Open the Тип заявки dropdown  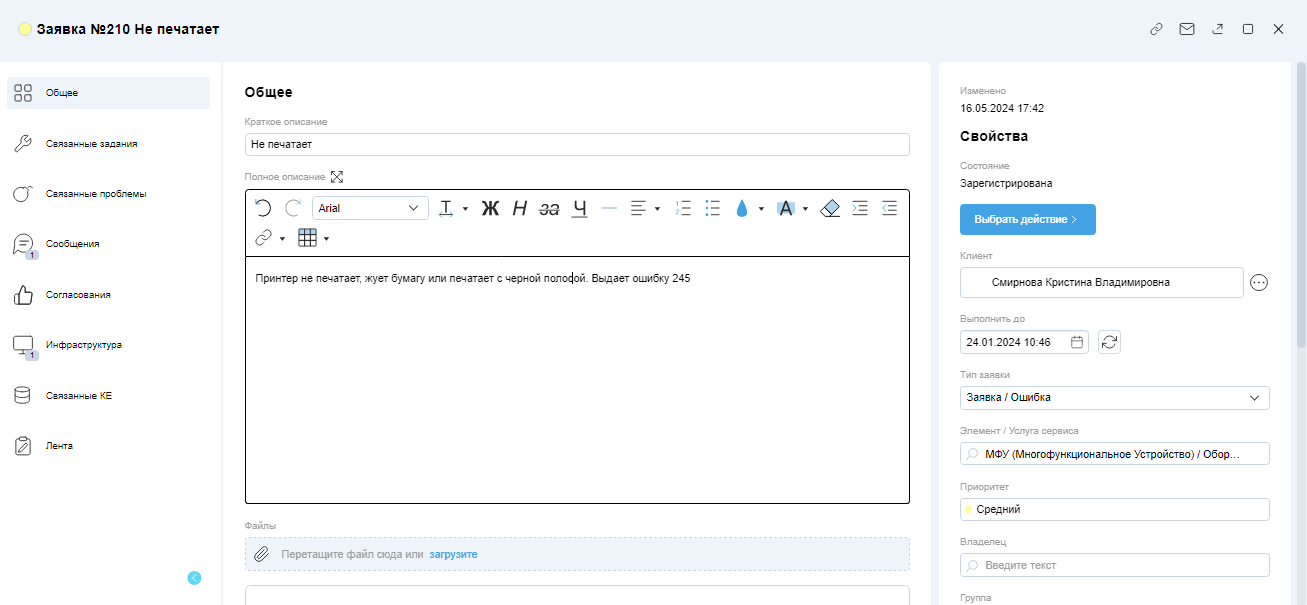[1115, 397]
